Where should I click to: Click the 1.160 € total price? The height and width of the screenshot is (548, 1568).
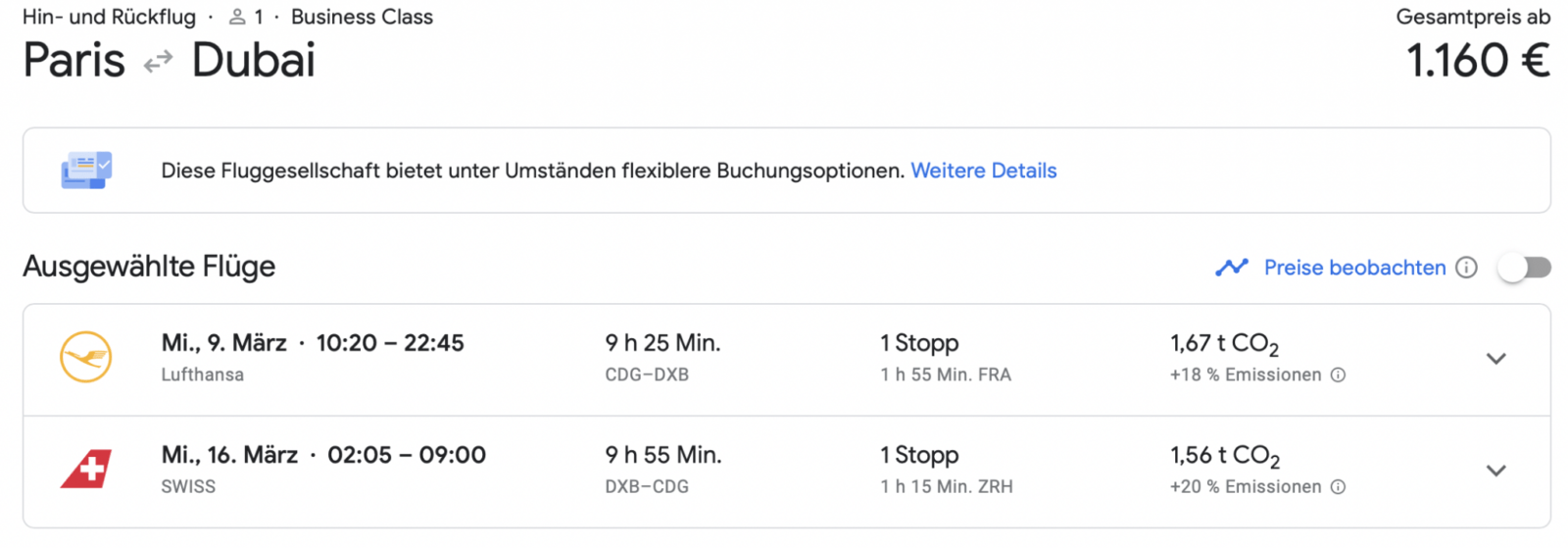point(1479,61)
